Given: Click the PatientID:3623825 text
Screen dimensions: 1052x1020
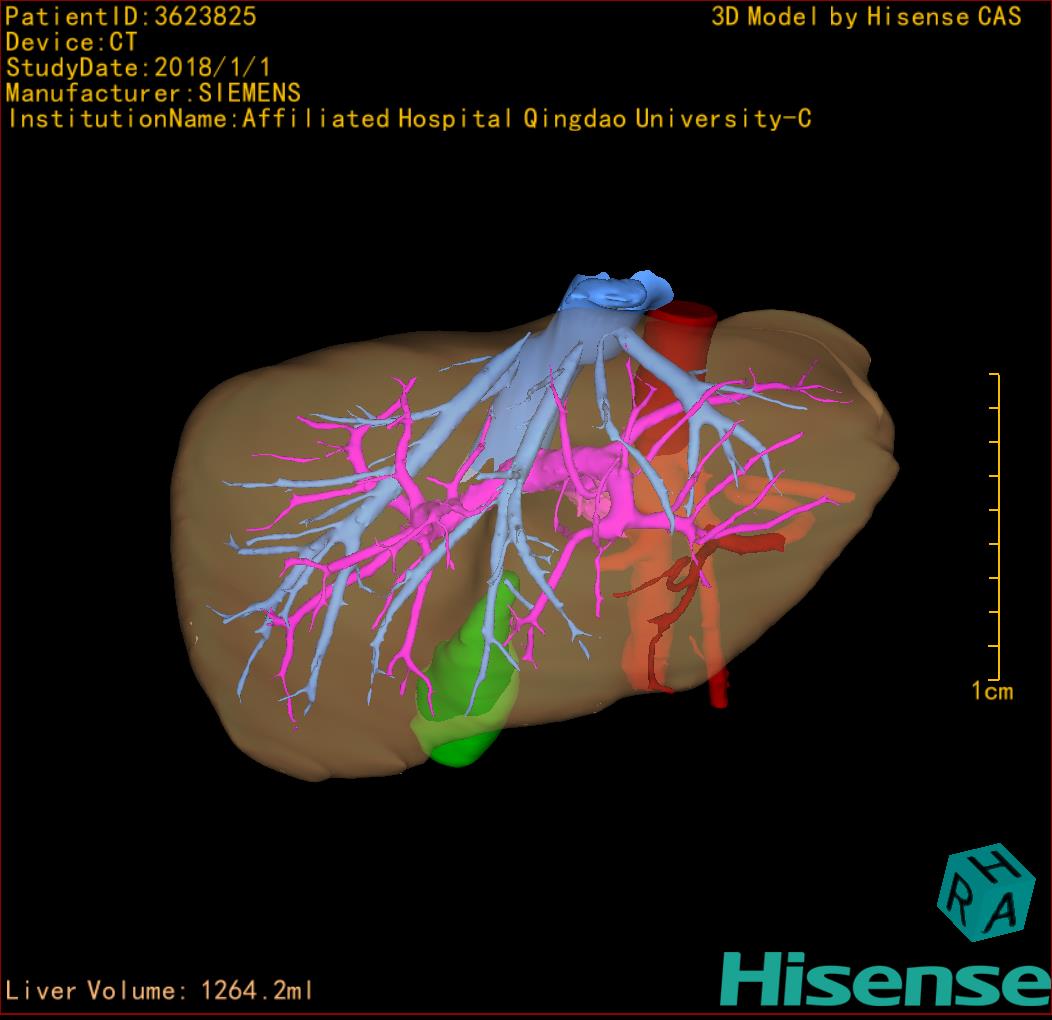Looking at the screenshot, I should coord(131,17).
